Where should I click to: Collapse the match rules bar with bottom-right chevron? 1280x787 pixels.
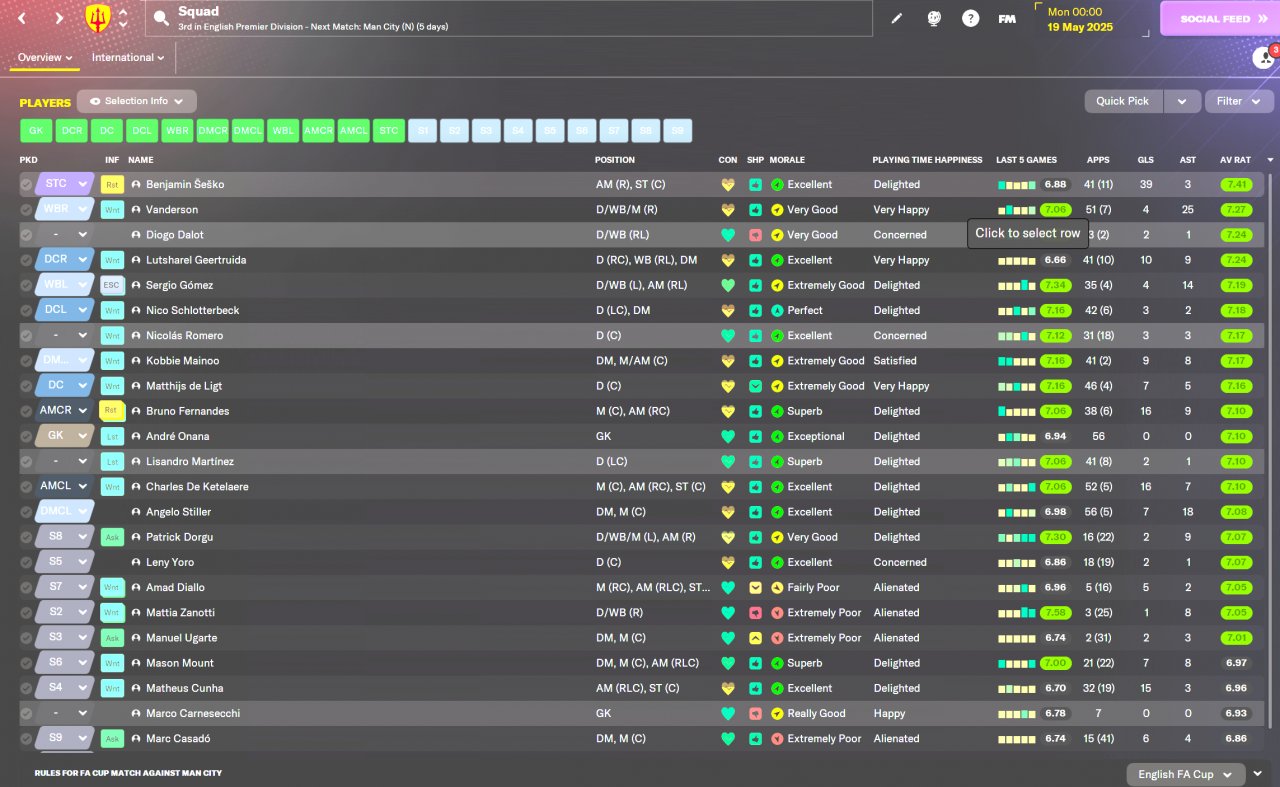coord(1259,774)
